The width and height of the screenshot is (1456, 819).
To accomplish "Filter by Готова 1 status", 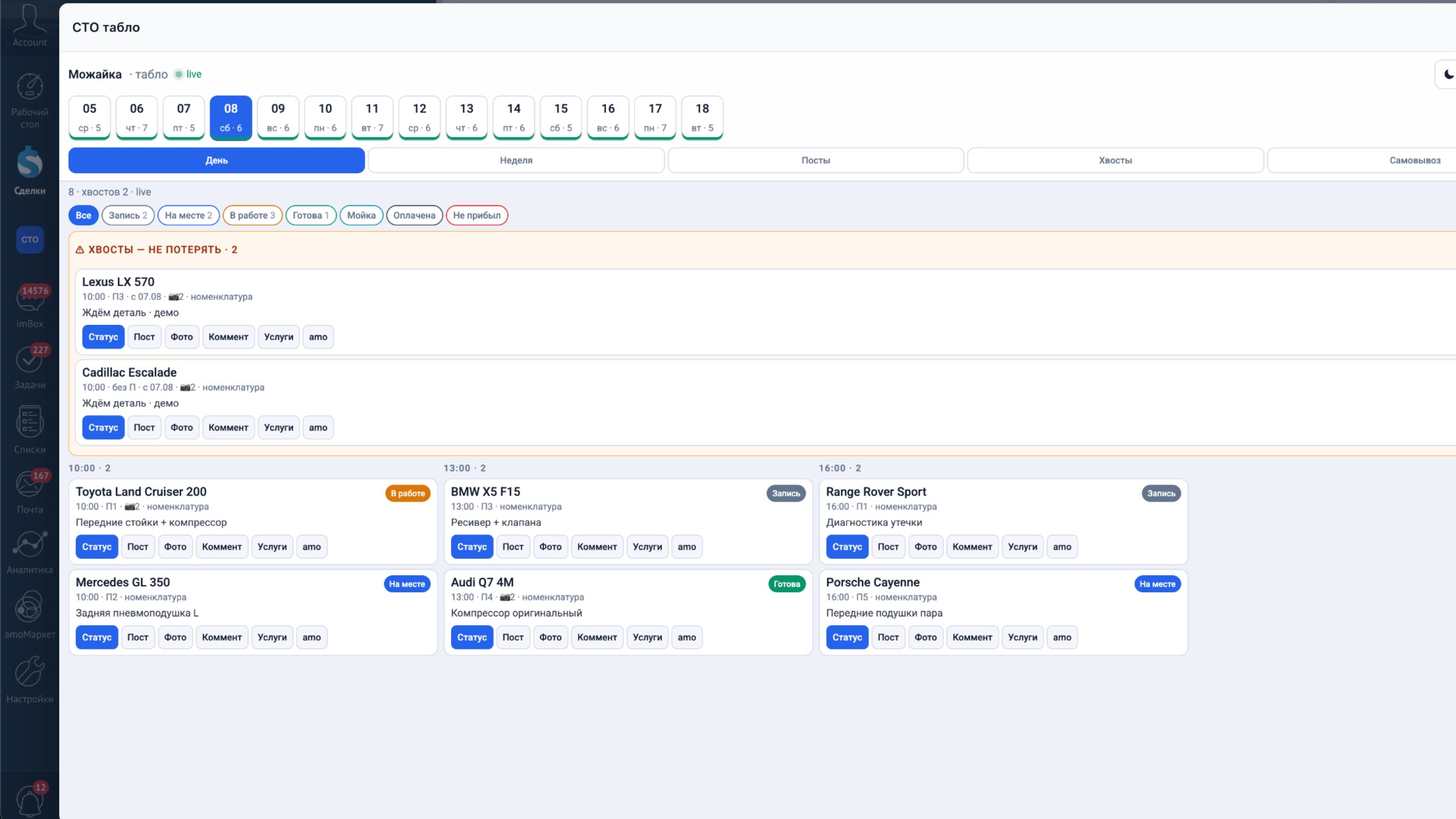I will pyautogui.click(x=311, y=215).
